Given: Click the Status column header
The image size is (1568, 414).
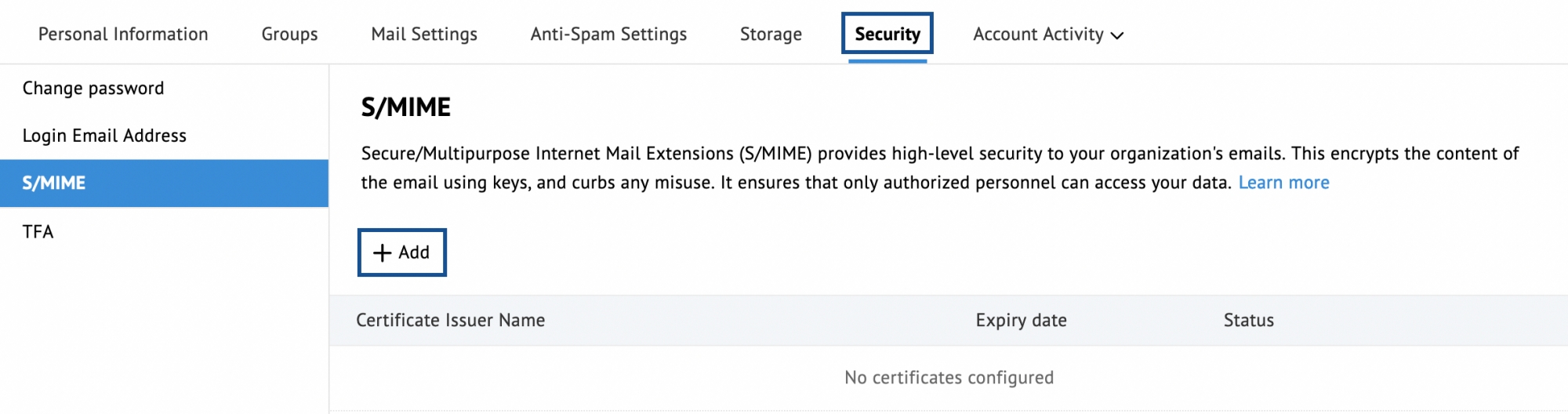Looking at the screenshot, I should pos(1248,320).
